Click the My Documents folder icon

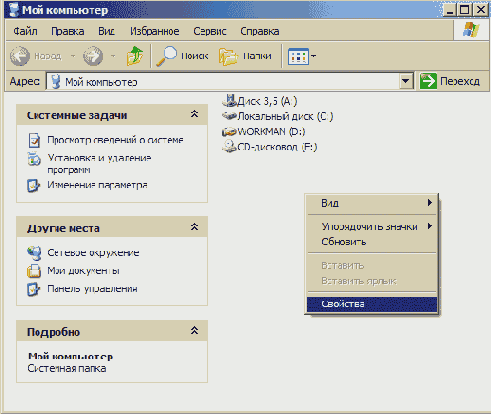coord(34,271)
